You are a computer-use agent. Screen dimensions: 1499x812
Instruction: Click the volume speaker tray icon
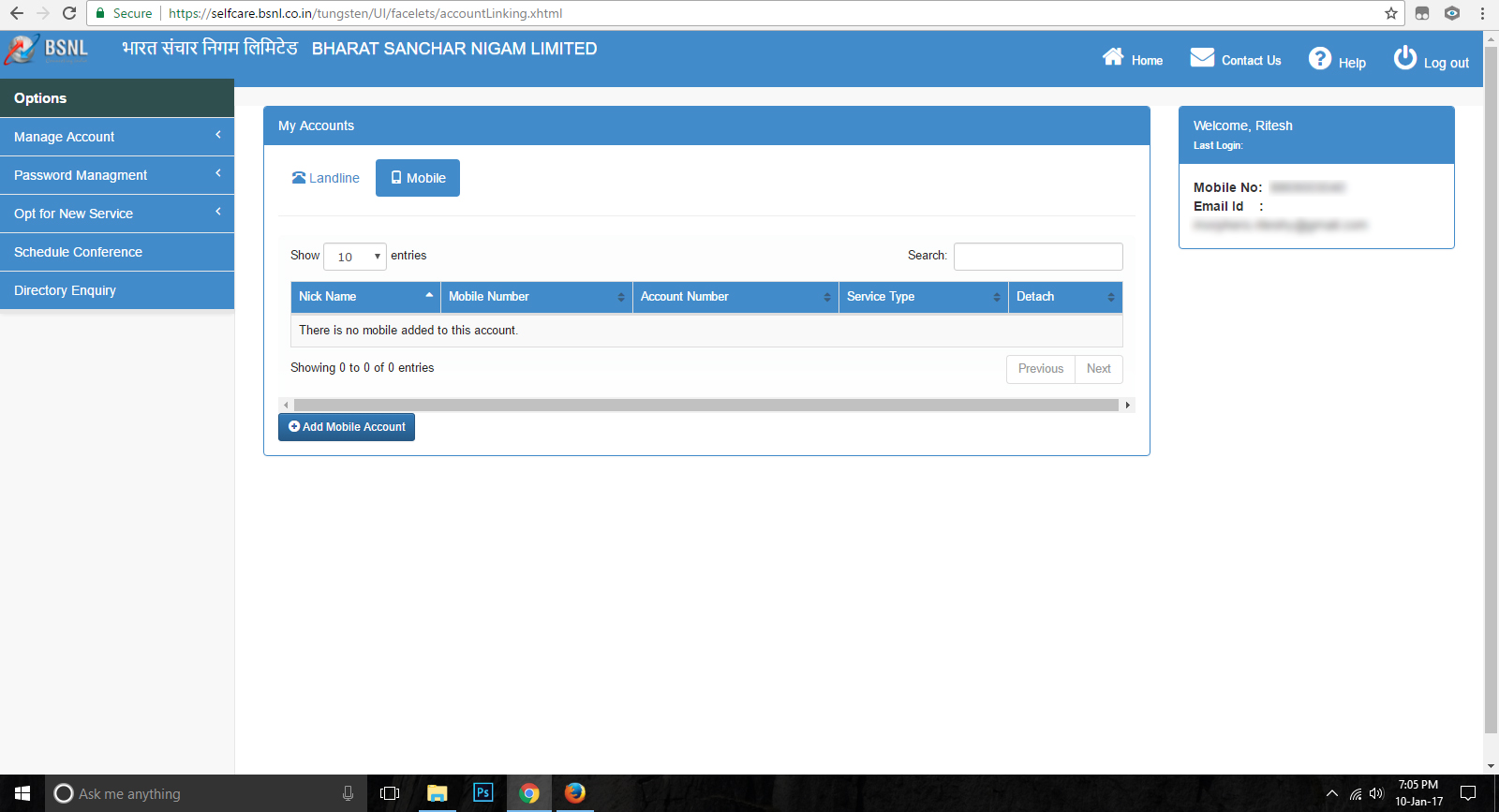click(x=1375, y=793)
